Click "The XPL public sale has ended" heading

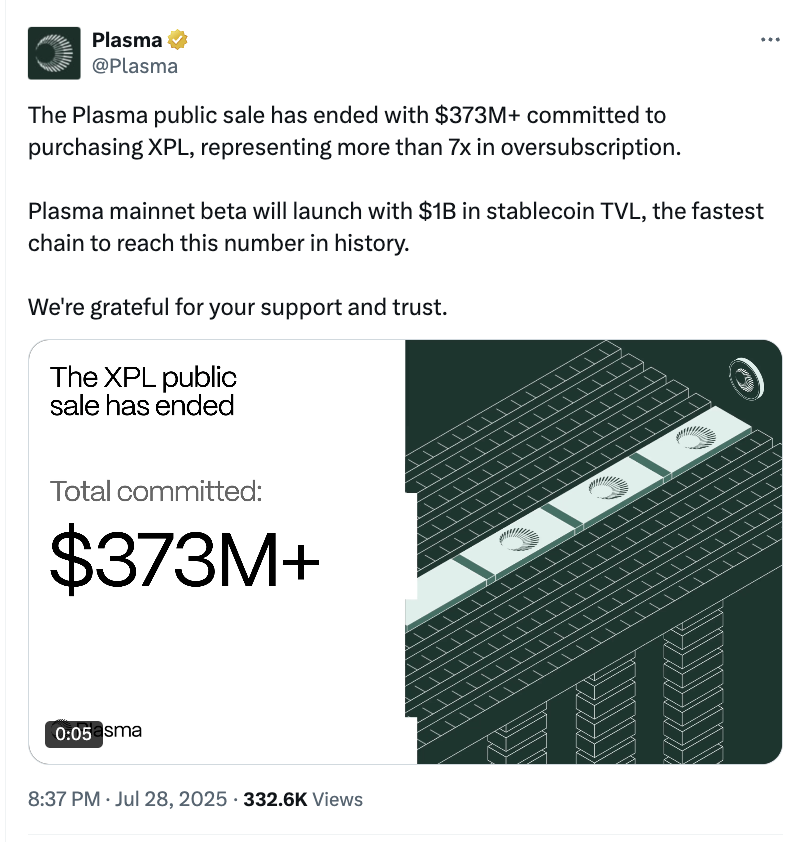[143, 391]
